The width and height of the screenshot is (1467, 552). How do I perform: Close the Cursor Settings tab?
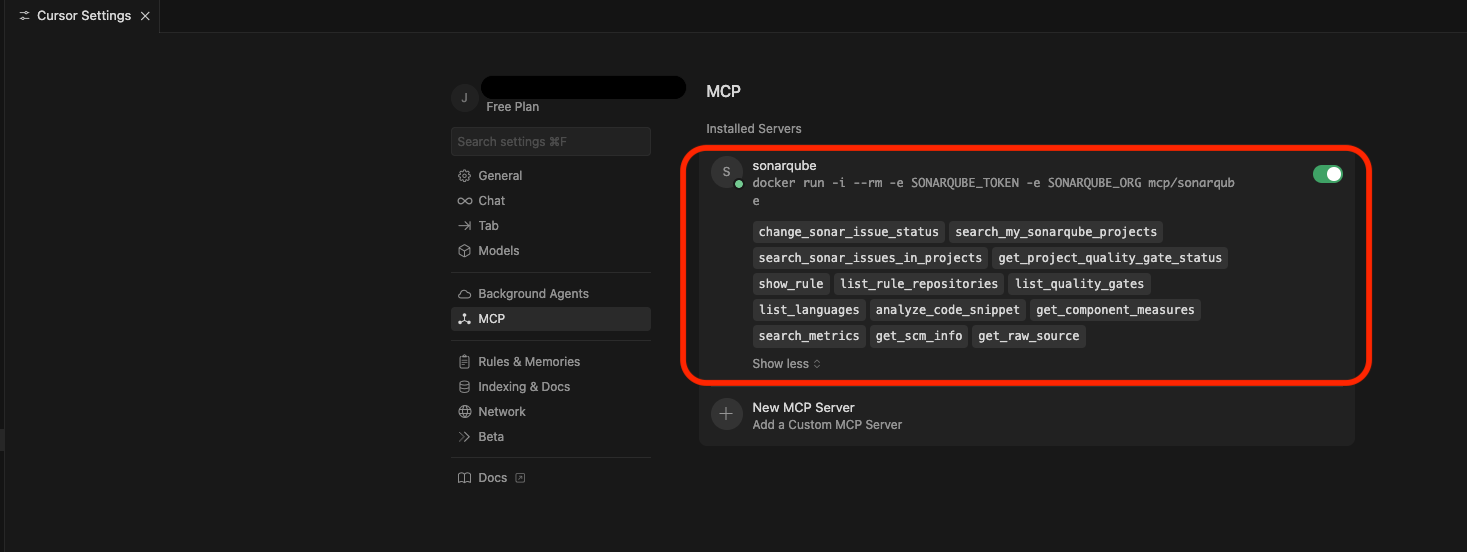[x=145, y=17]
